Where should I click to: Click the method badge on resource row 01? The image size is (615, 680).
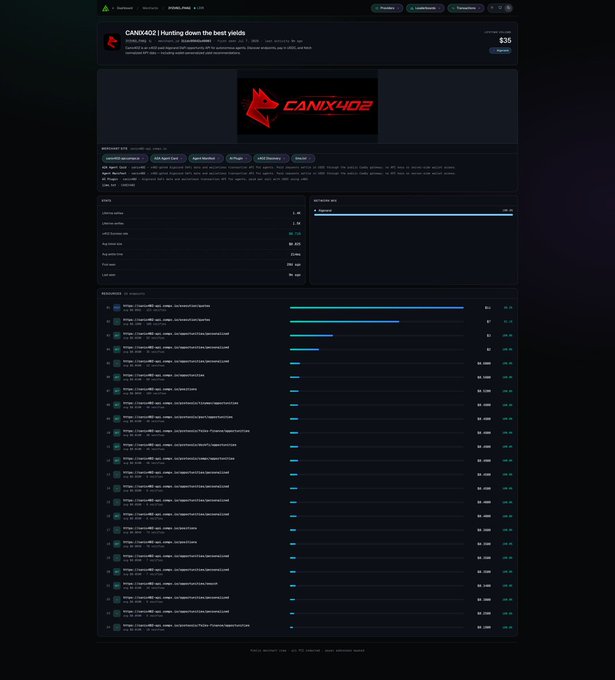click(117, 308)
